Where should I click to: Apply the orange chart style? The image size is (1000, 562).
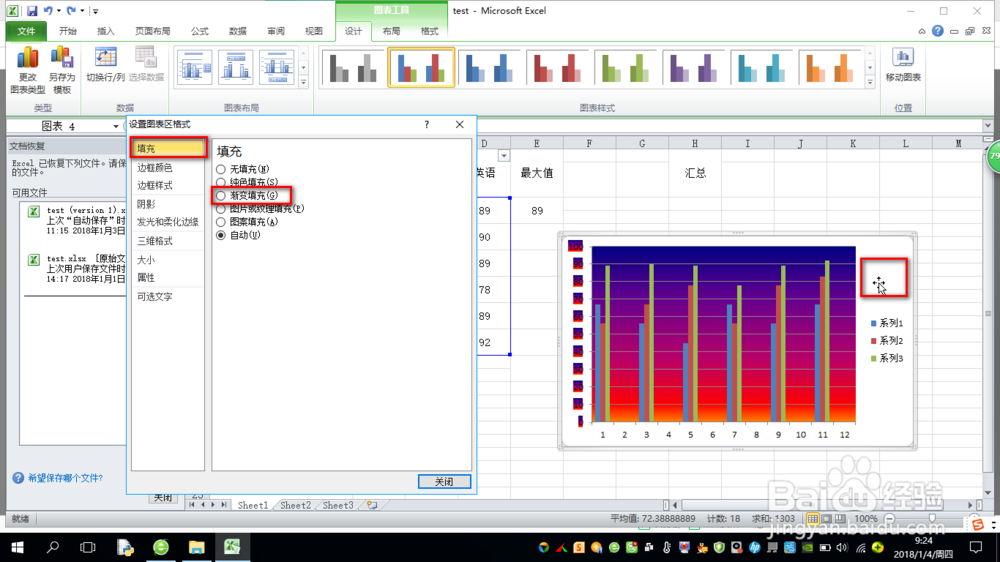(830, 67)
